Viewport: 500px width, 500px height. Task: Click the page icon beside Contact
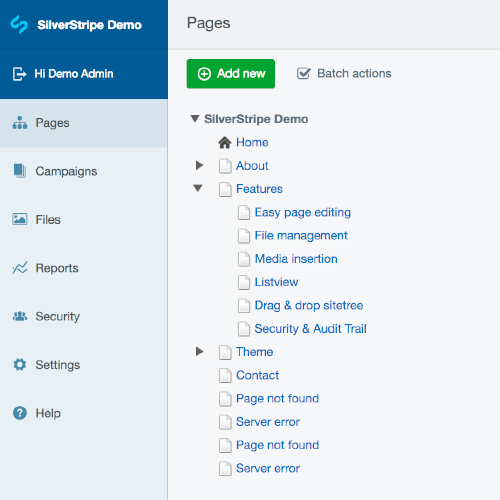click(x=225, y=376)
